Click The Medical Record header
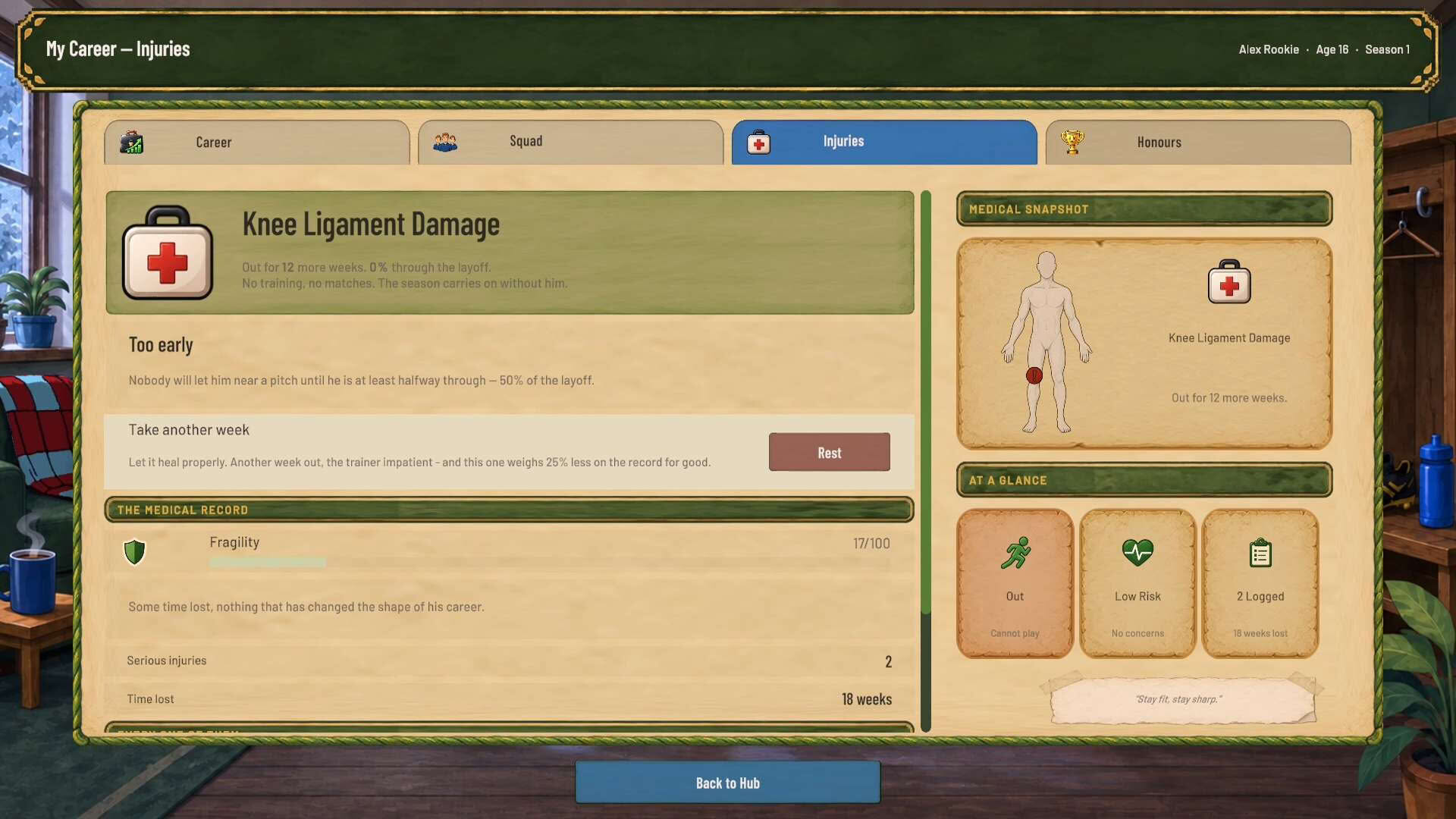1456x819 pixels. [509, 510]
